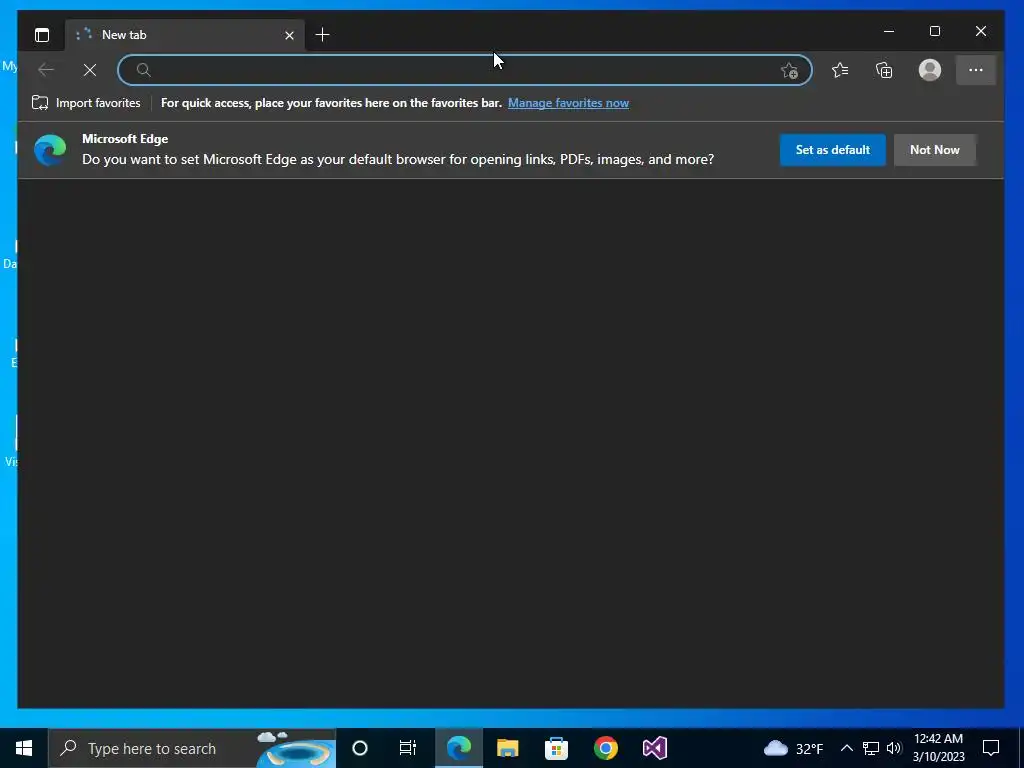
Task: Click the Back arrow button
Action: [x=46, y=70]
